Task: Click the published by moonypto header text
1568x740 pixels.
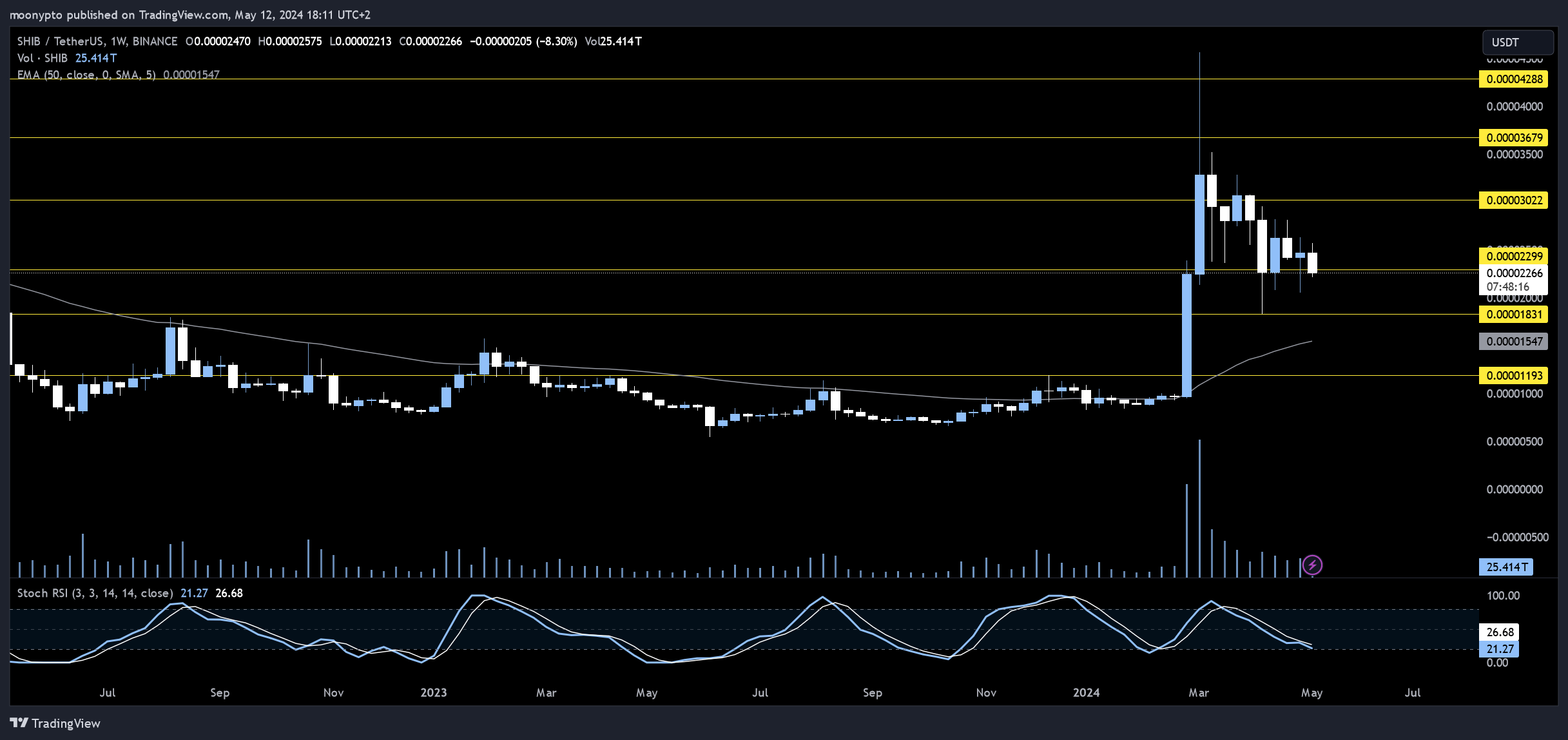Action: click(189, 14)
